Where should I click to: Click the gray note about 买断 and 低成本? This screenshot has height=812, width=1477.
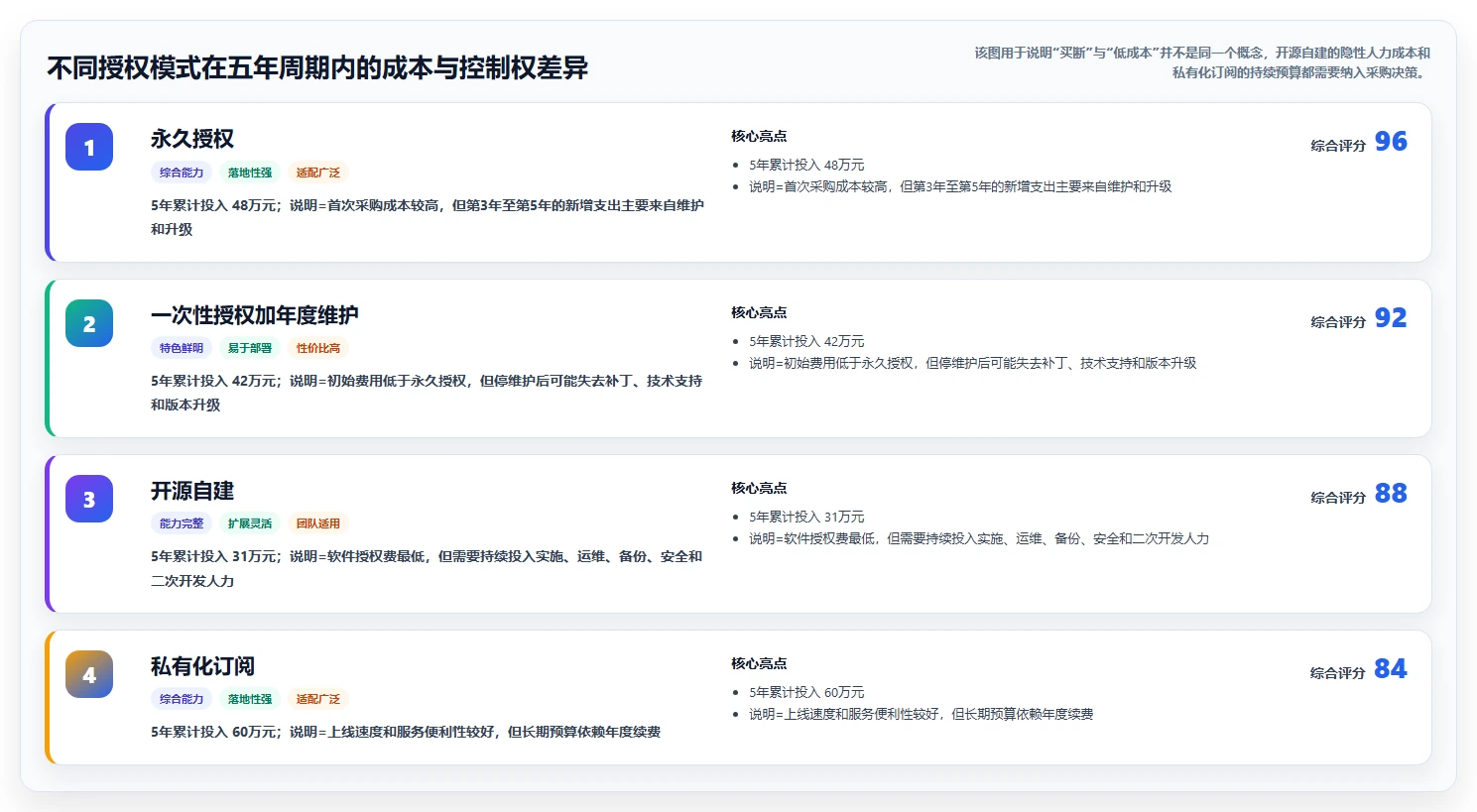click(x=1201, y=62)
